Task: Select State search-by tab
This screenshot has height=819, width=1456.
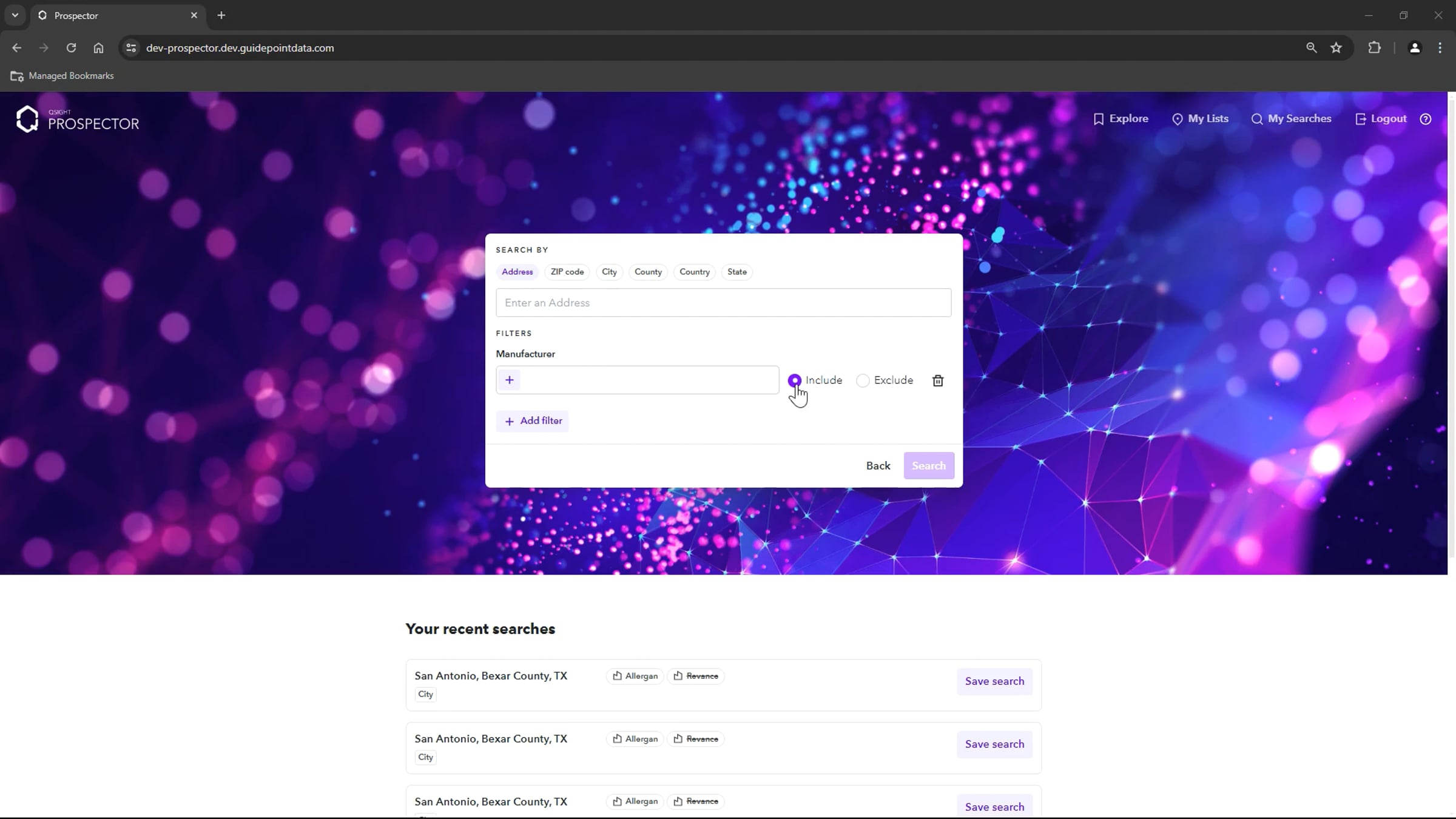Action: point(737,272)
